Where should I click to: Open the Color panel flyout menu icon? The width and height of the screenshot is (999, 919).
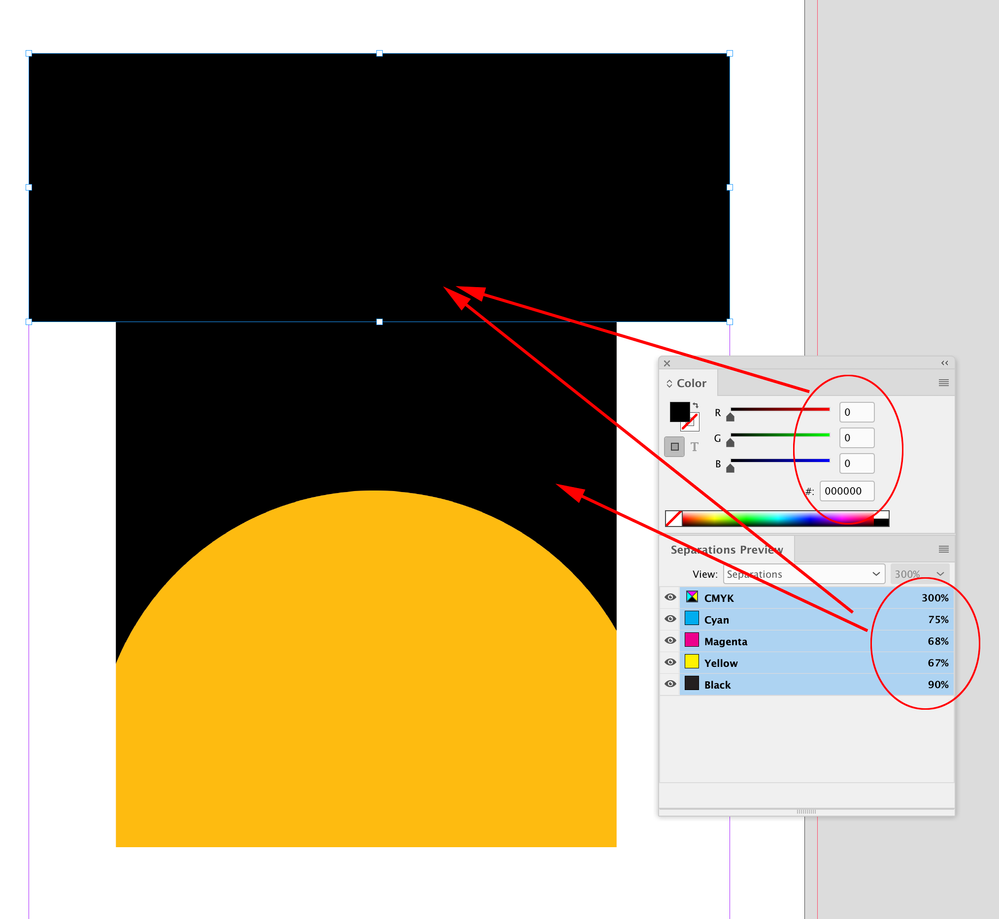[943, 383]
